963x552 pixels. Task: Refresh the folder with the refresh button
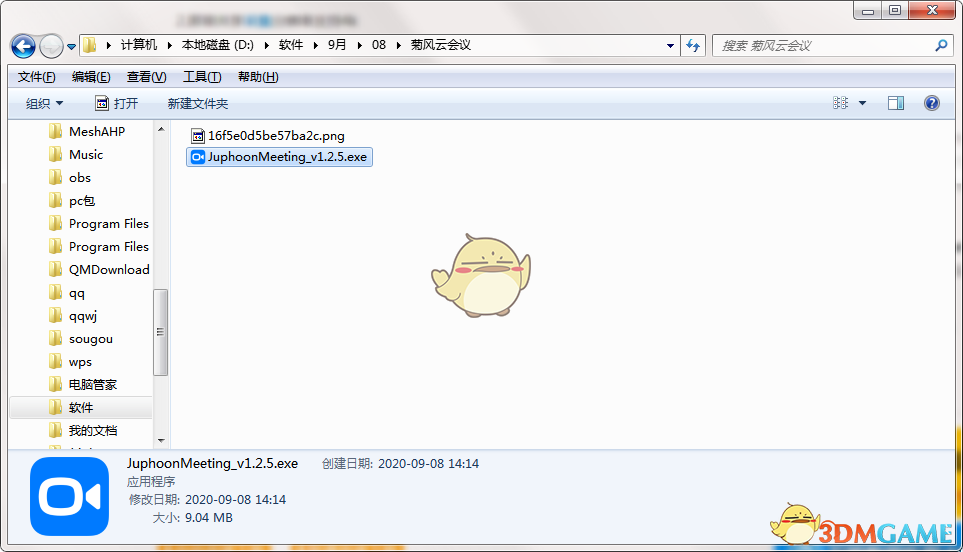click(x=693, y=45)
